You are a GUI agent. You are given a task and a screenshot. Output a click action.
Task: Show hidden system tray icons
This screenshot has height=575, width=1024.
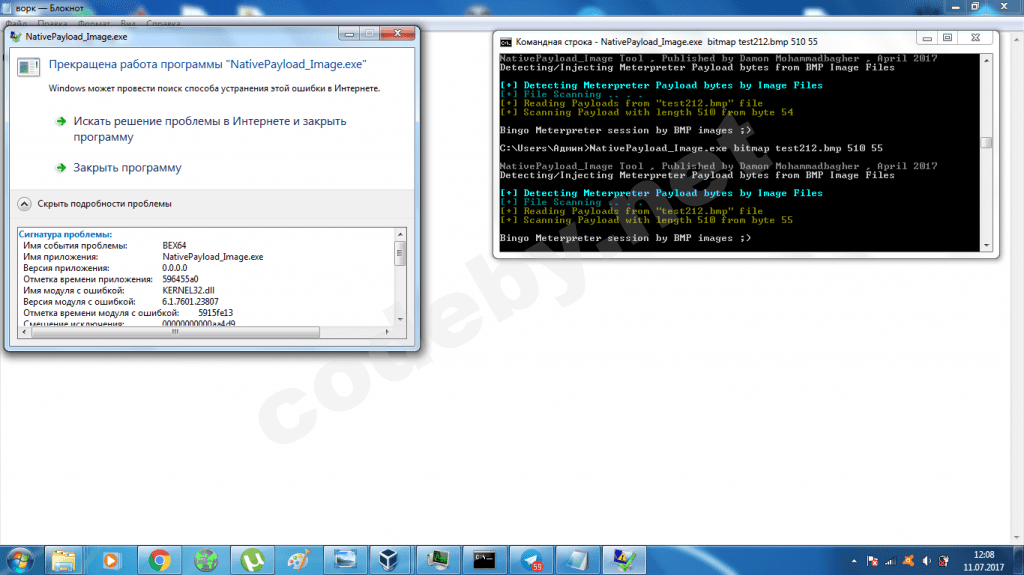point(854,561)
